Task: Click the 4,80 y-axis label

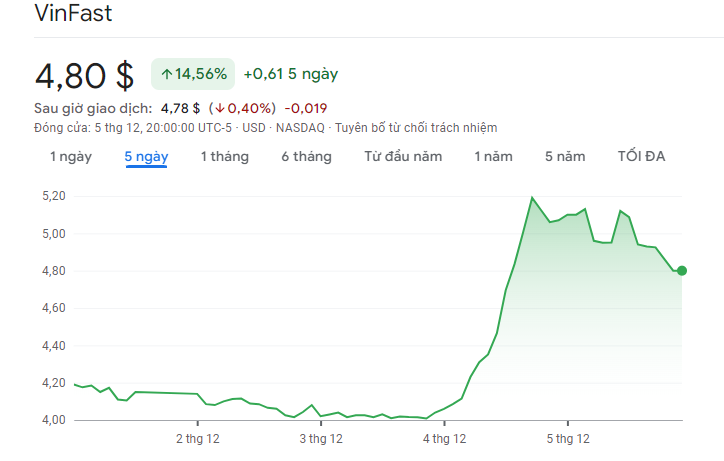Action: click(x=54, y=271)
